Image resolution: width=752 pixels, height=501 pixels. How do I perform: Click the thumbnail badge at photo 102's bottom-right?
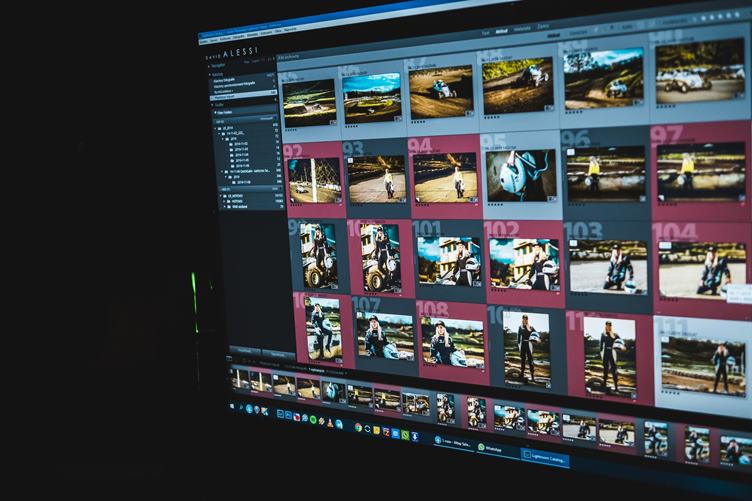554,288
